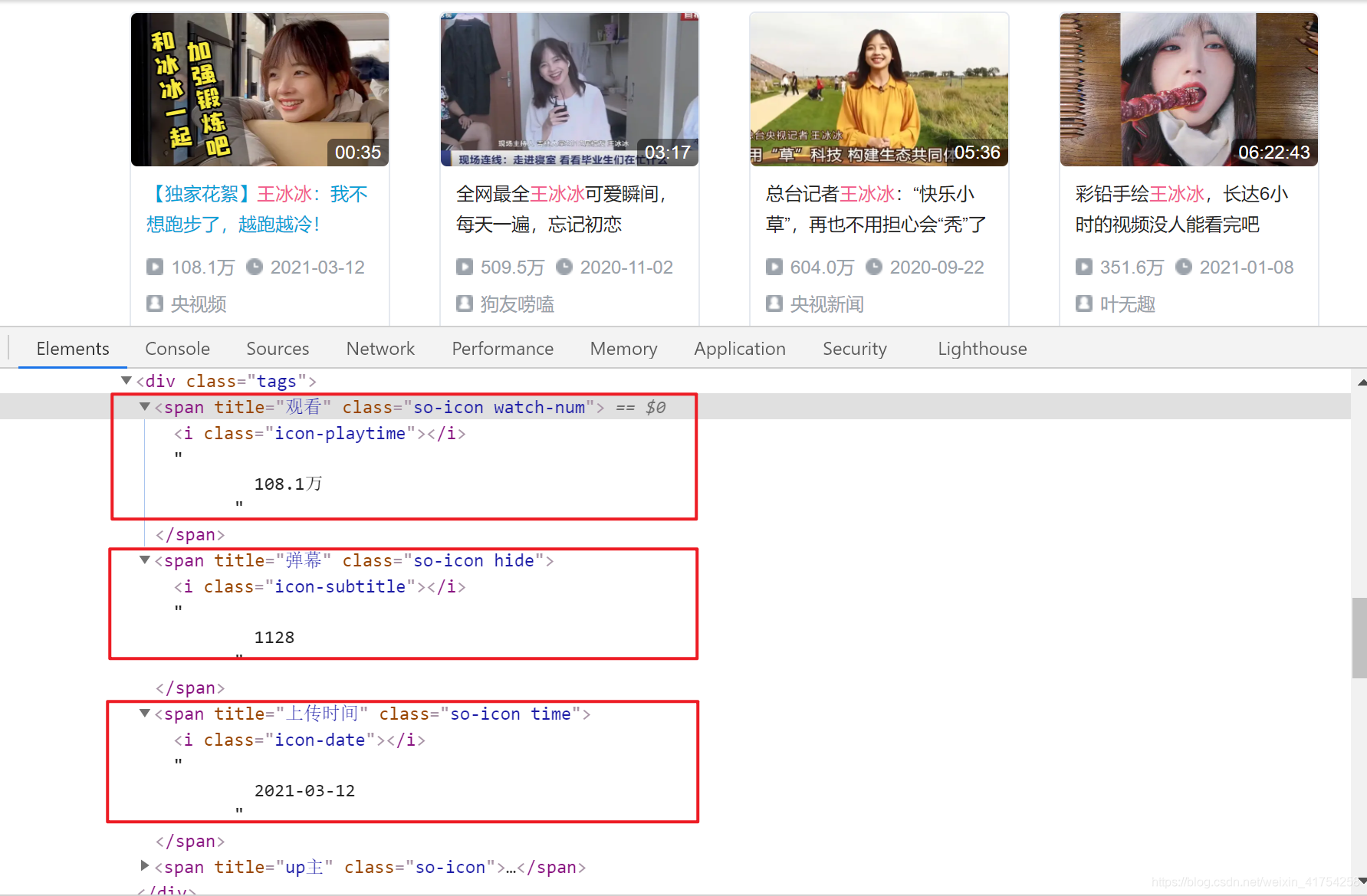Click play-count icon beside 604.0万
Screen dimensions: 1367x896
point(774,267)
